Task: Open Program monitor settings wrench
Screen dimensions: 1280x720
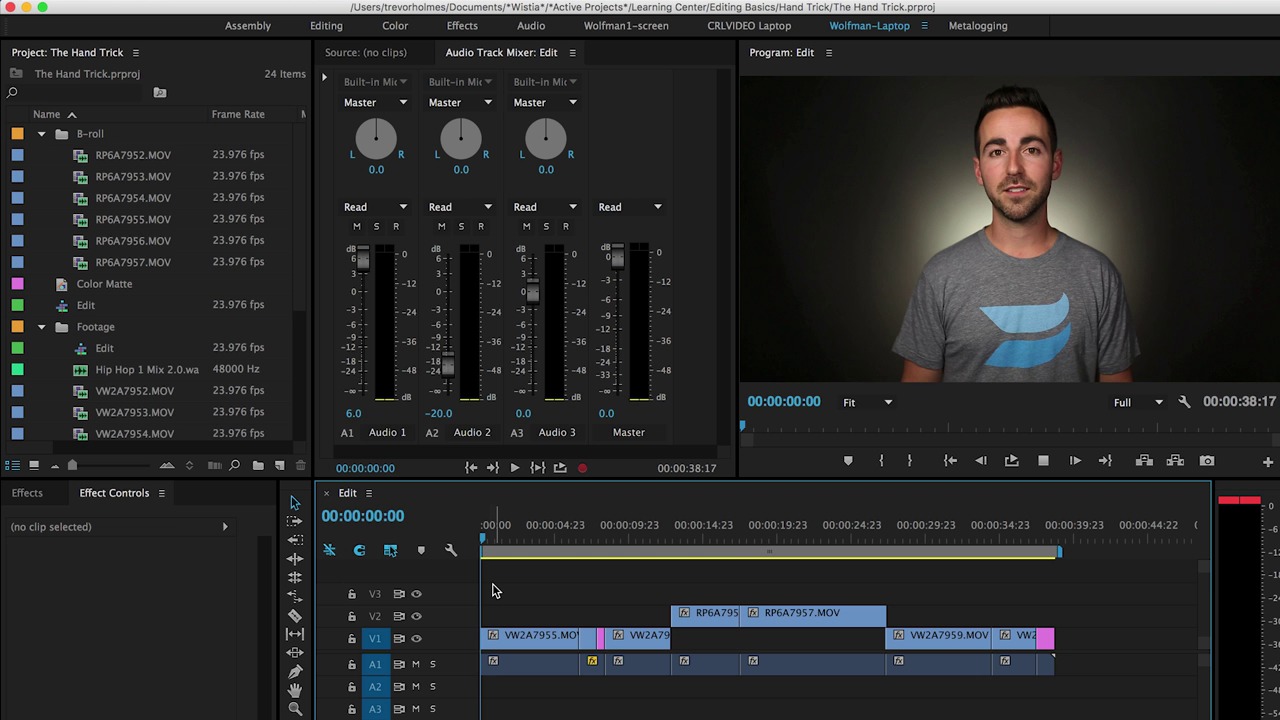Action: tap(1184, 402)
